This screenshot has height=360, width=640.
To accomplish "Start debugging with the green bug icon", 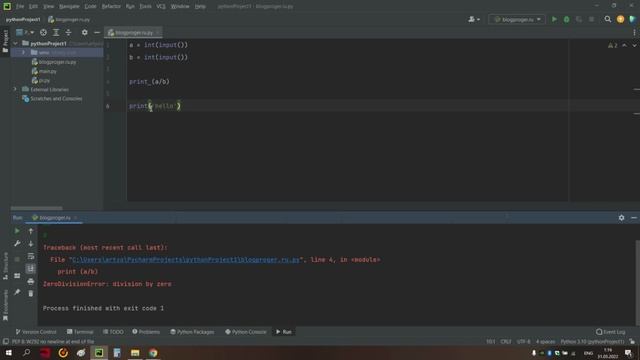I will tap(567, 19).
